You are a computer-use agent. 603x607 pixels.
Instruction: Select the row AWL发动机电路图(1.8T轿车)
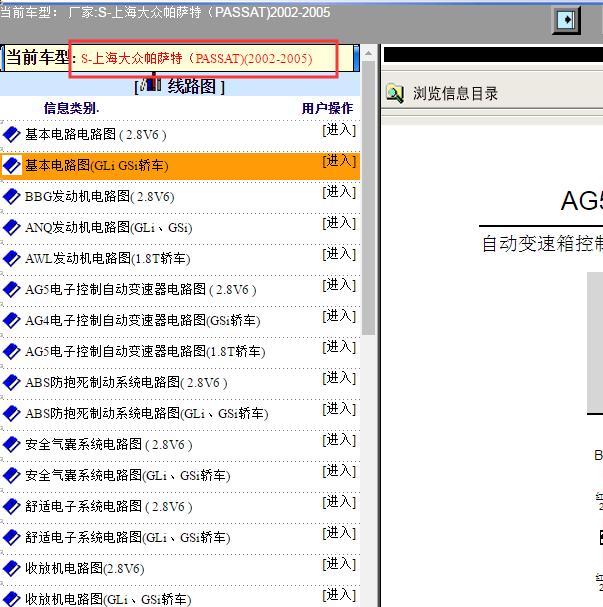click(180, 259)
